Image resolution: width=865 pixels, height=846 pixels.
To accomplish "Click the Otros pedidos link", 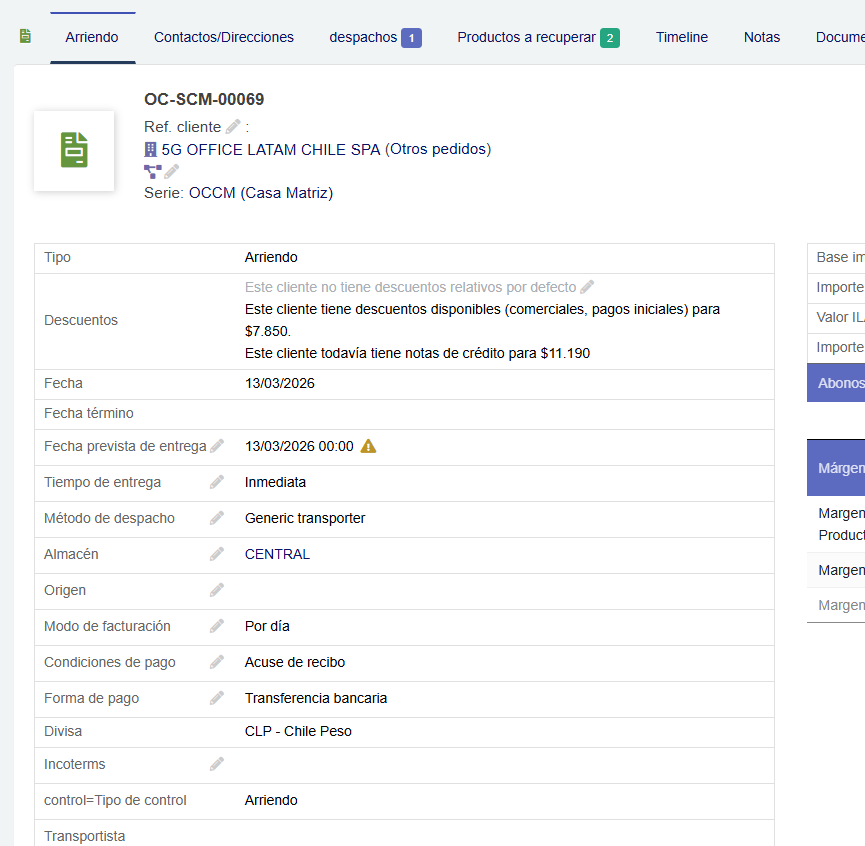I will click(438, 149).
